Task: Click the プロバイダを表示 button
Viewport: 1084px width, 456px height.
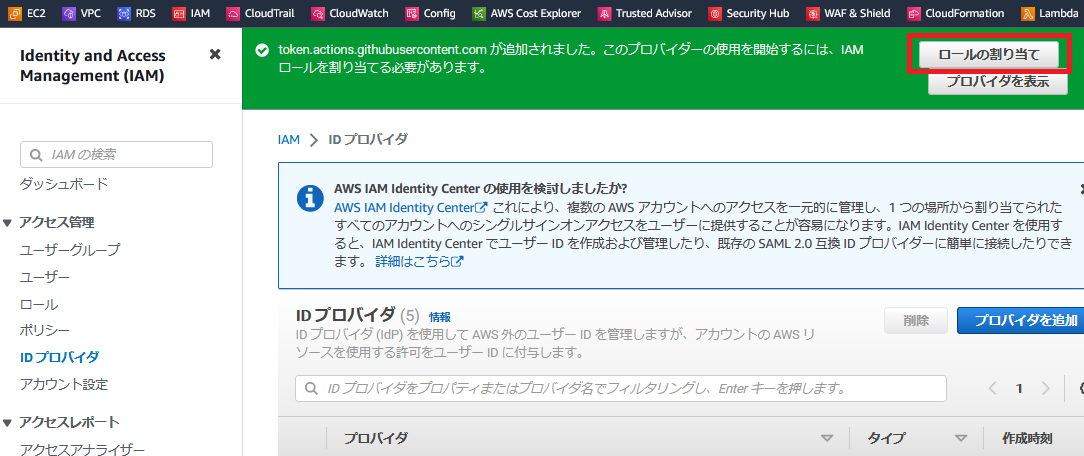Action: click(998, 81)
